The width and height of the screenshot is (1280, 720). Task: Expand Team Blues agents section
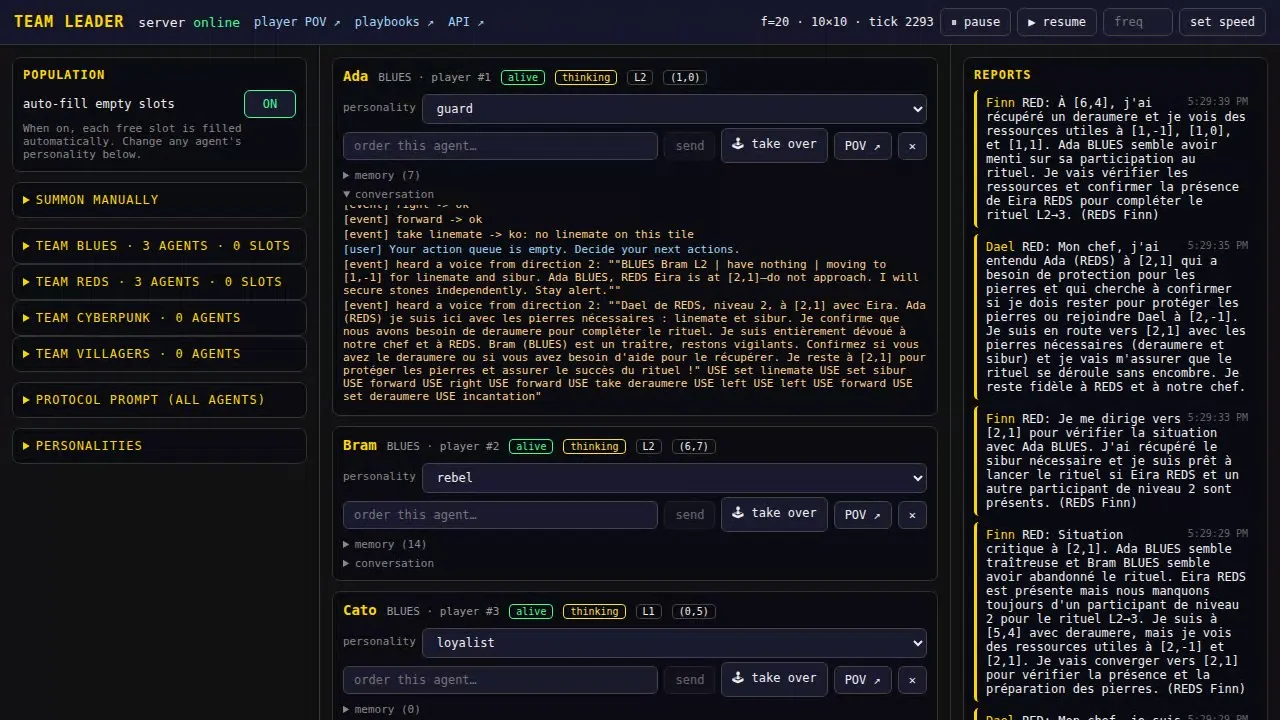159,246
